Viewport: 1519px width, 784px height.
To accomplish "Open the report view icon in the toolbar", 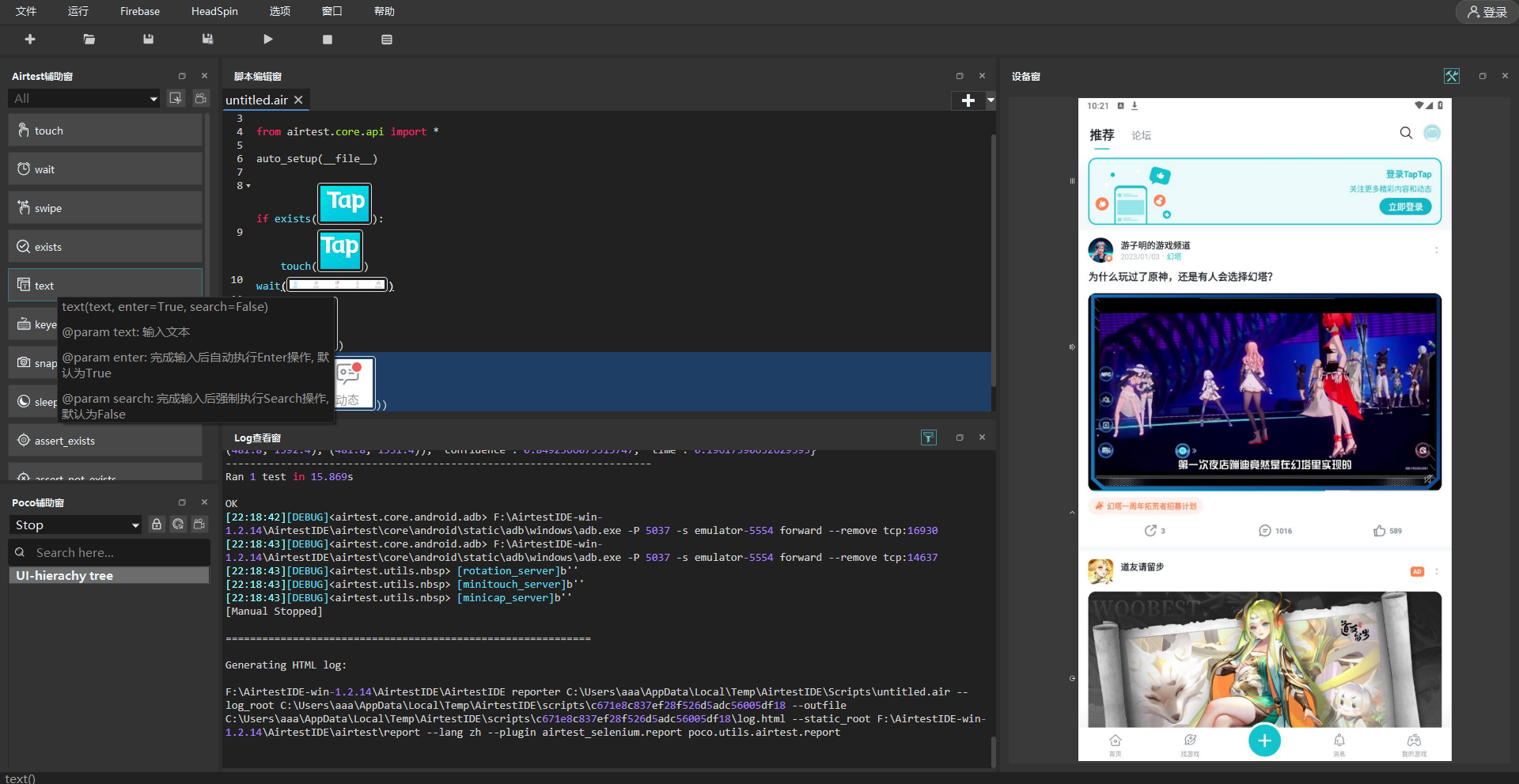I will click(x=387, y=40).
